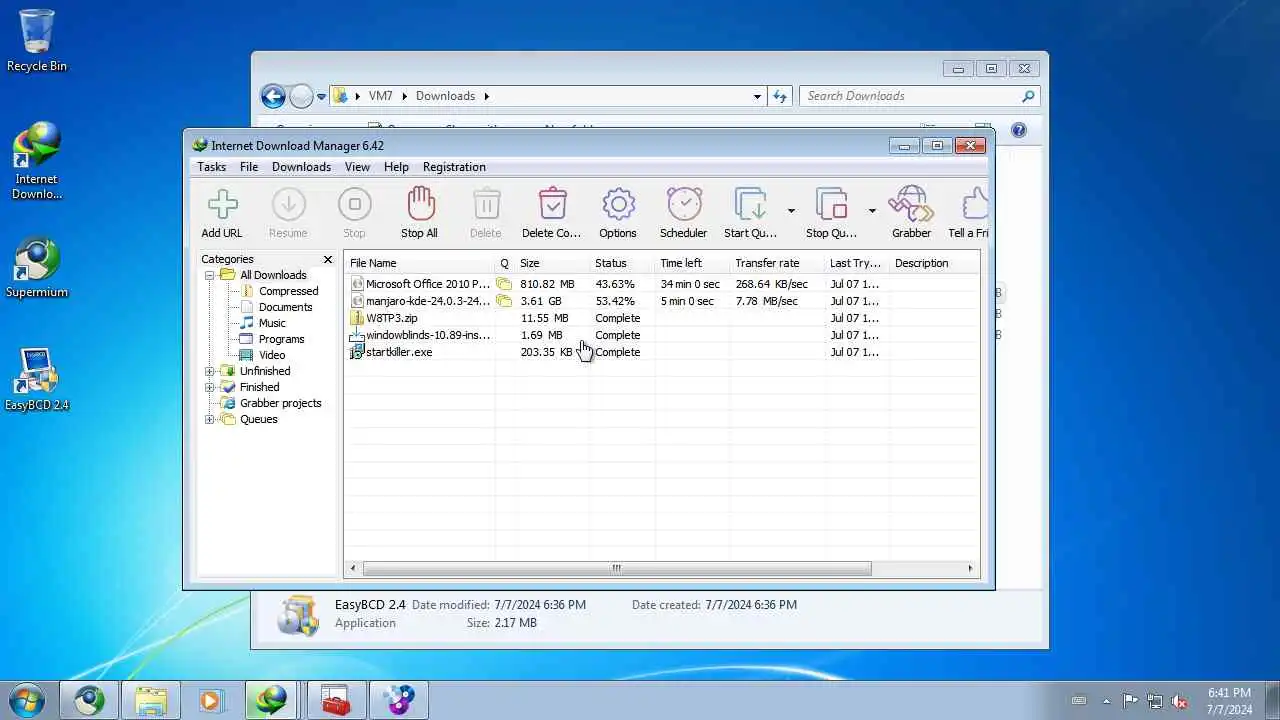Select Documents category
The height and width of the screenshot is (720, 1280).
[285, 307]
